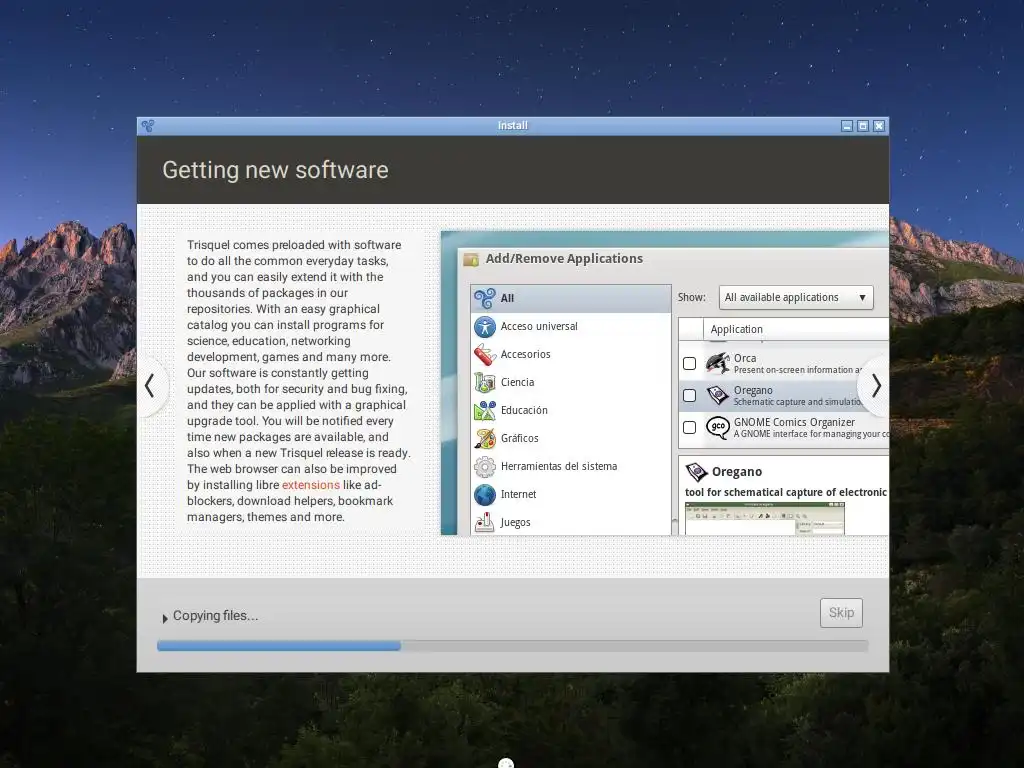Check the GNOME Comics Organizer checkbox
This screenshot has width=1024, height=768.
tap(689, 428)
